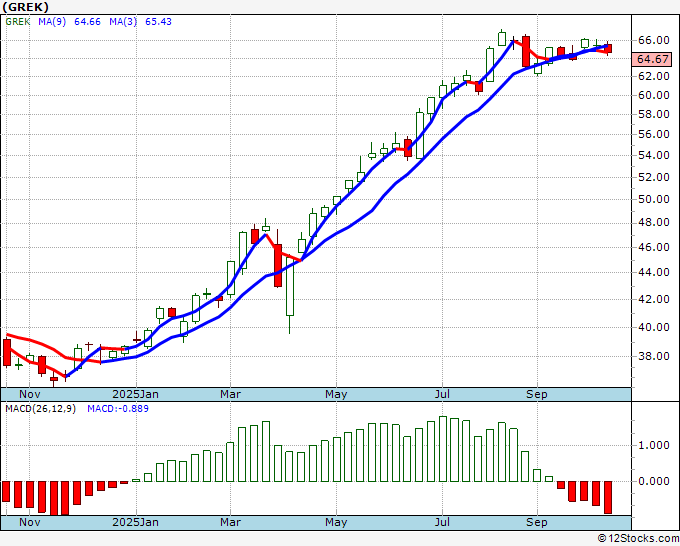Click Sep on the MACD panel date axis
The image size is (680, 546).
(536, 522)
